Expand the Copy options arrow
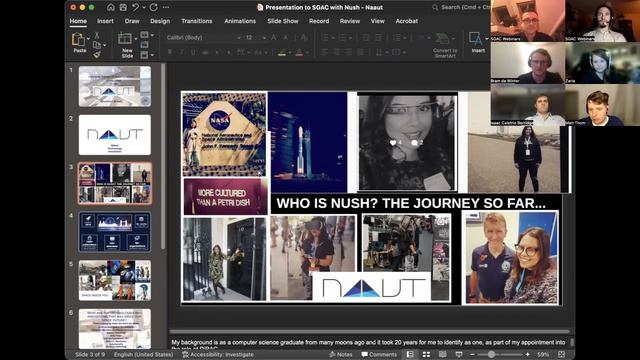The height and width of the screenshot is (360, 640). pos(104,45)
